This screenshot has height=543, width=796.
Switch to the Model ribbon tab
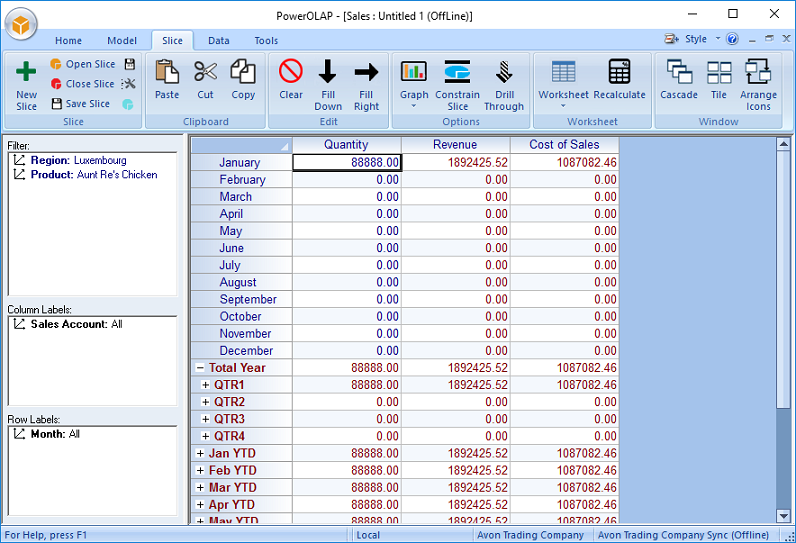(x=122, y=41)
